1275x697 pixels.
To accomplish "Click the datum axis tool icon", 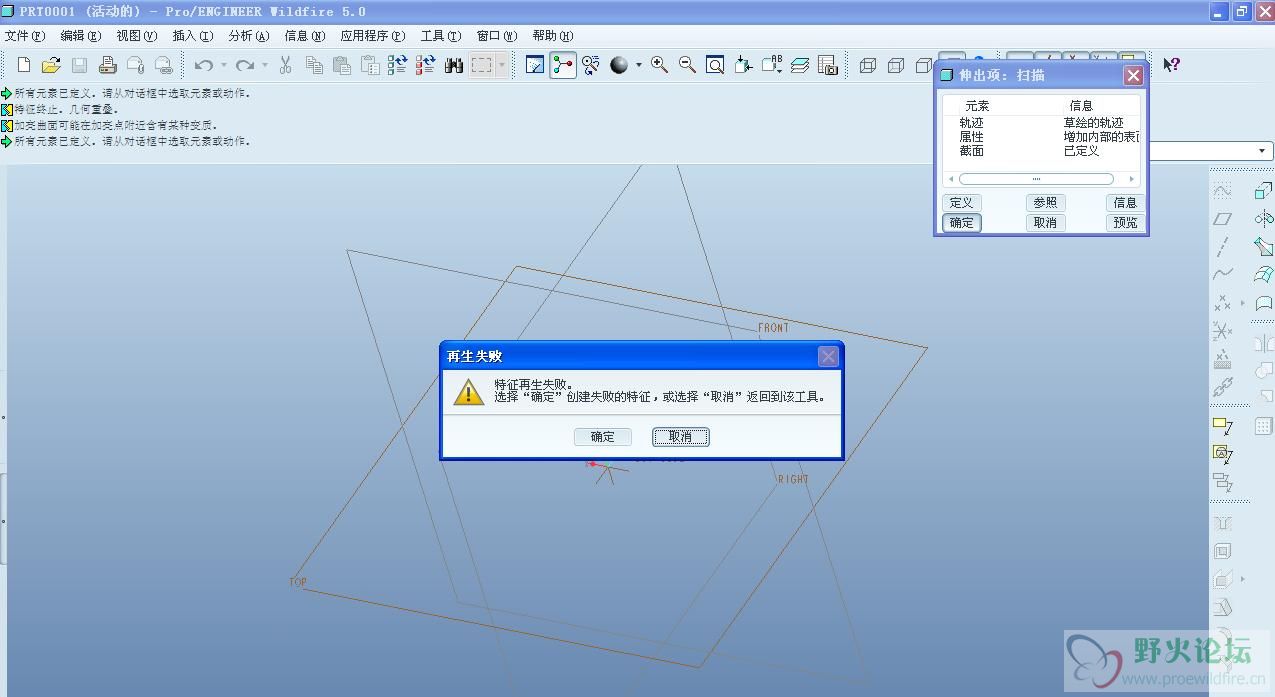I will coord(1222,246).
